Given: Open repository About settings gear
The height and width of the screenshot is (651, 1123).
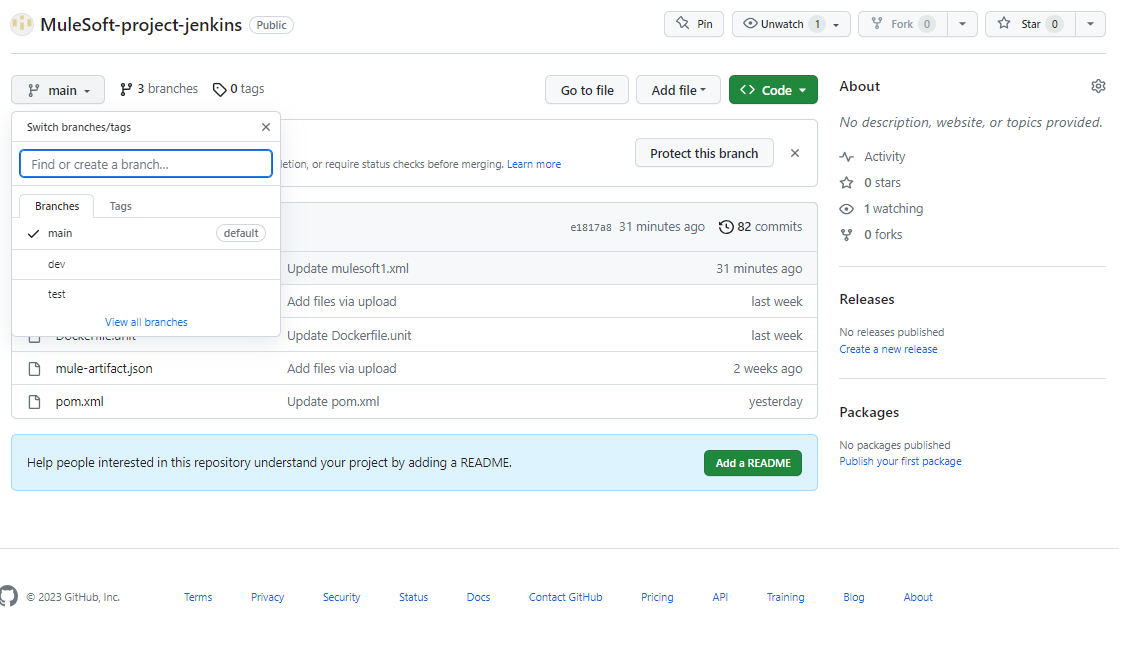Looking at the screenshot, I should click(x=1098, y=86).
